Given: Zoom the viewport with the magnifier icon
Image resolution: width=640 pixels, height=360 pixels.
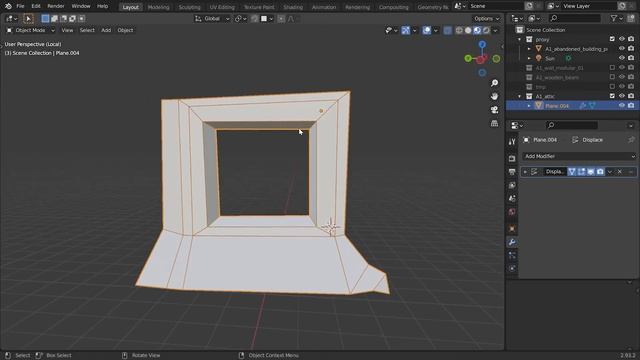Looking at the screenshot, I should (494, 83).
